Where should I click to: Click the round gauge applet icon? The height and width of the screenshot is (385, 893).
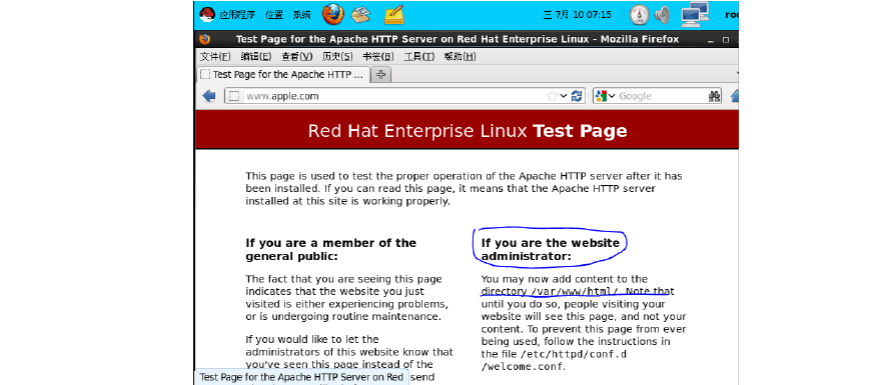point(640,15)
